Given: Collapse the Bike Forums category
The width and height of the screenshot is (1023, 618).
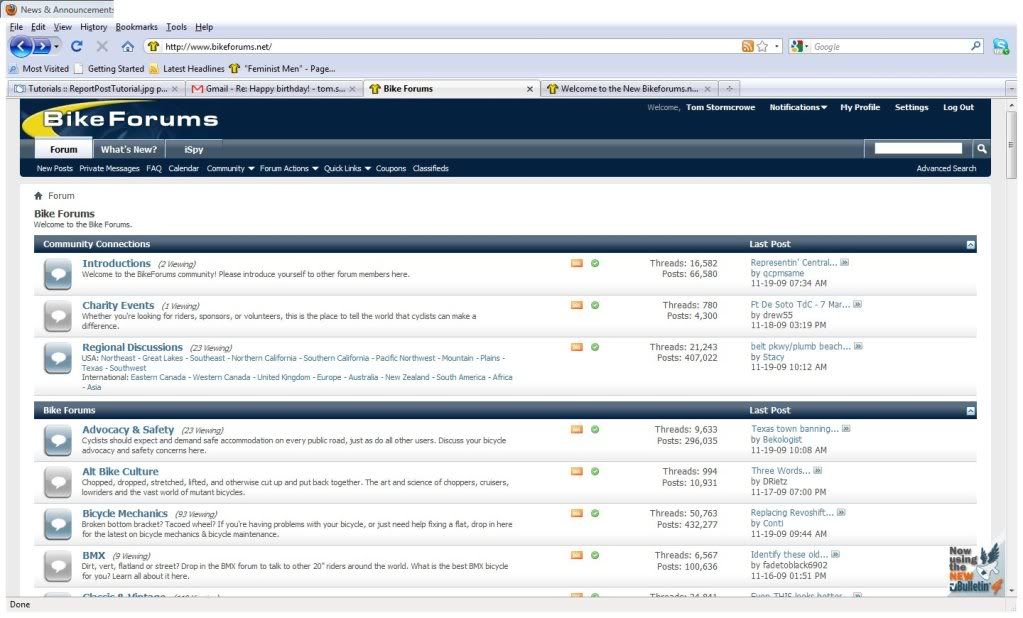Looking at the screenshot, I should tap(971, 411).
